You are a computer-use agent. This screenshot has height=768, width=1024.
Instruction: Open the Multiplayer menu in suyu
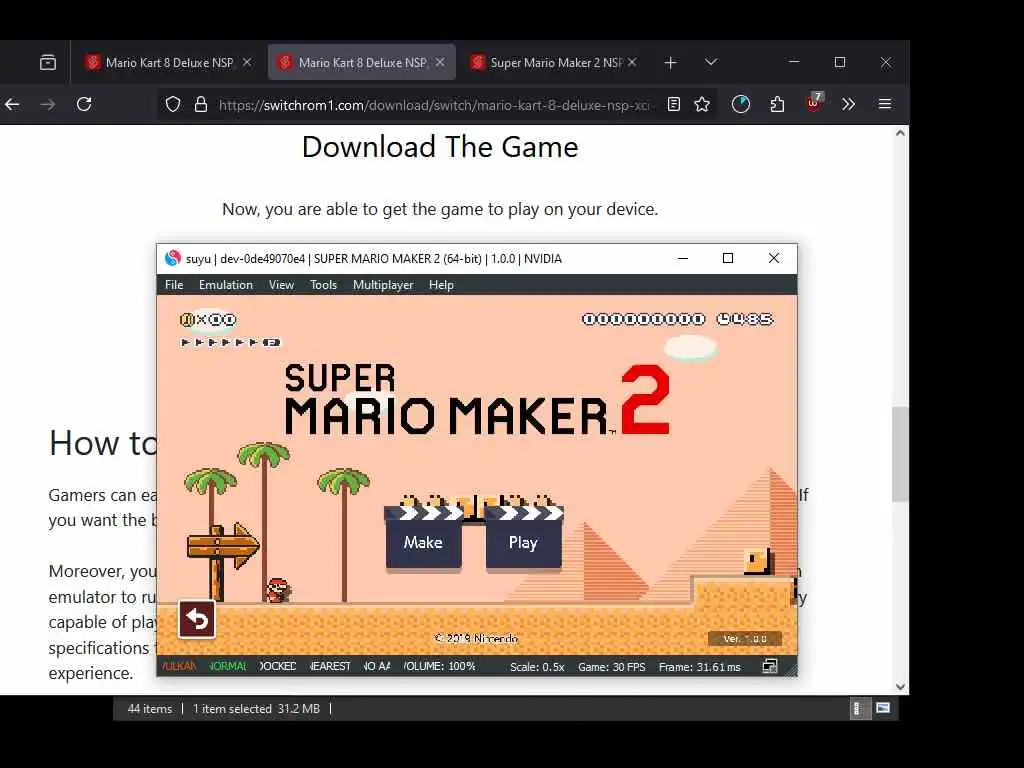coord(383,285)
